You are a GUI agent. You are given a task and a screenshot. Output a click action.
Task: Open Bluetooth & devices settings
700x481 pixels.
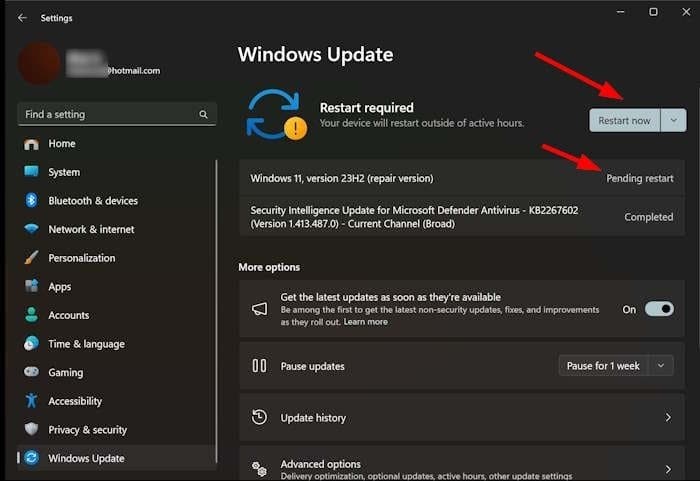point(117,201)
